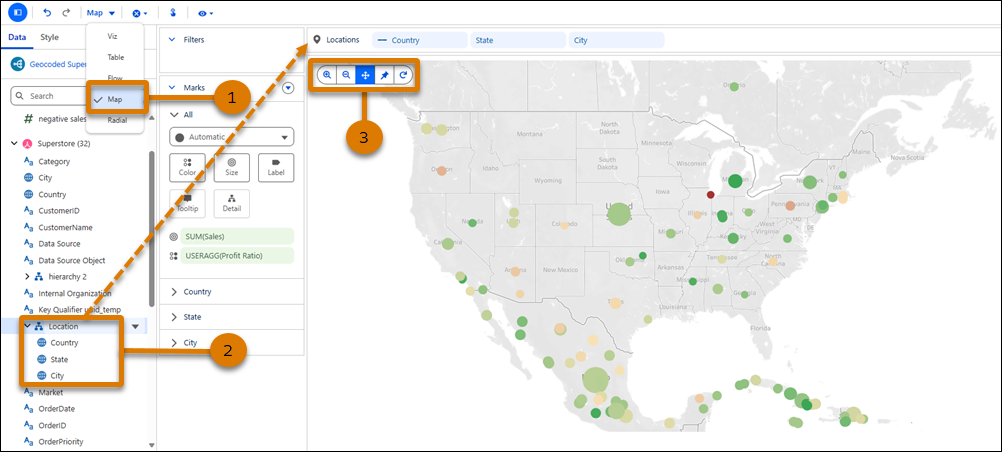Select the OrderDate field

(x=56, y=409)
